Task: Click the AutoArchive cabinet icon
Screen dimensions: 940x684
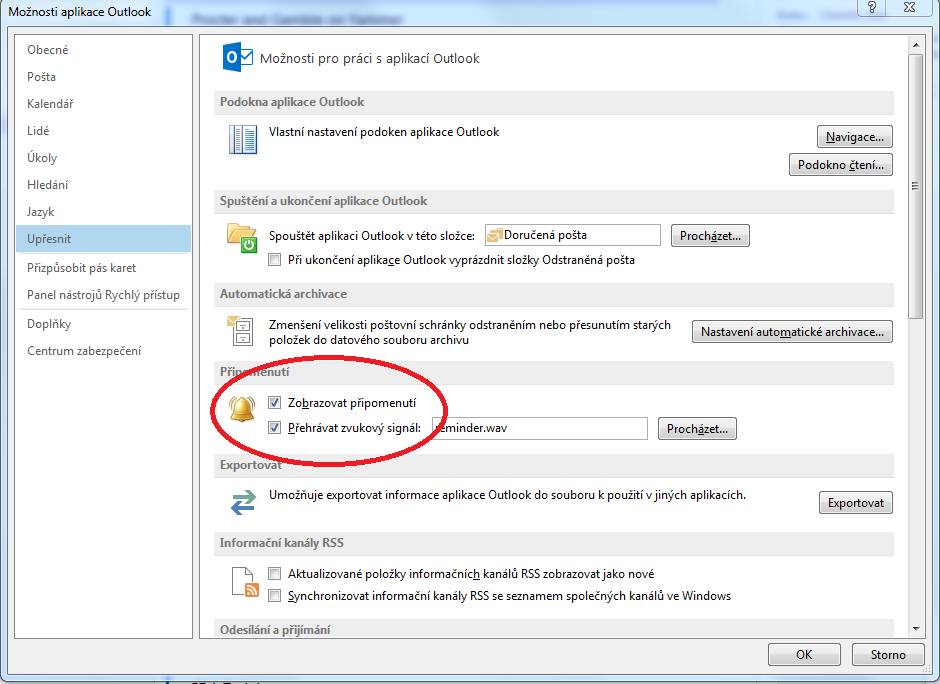Action: click(241, 331)
